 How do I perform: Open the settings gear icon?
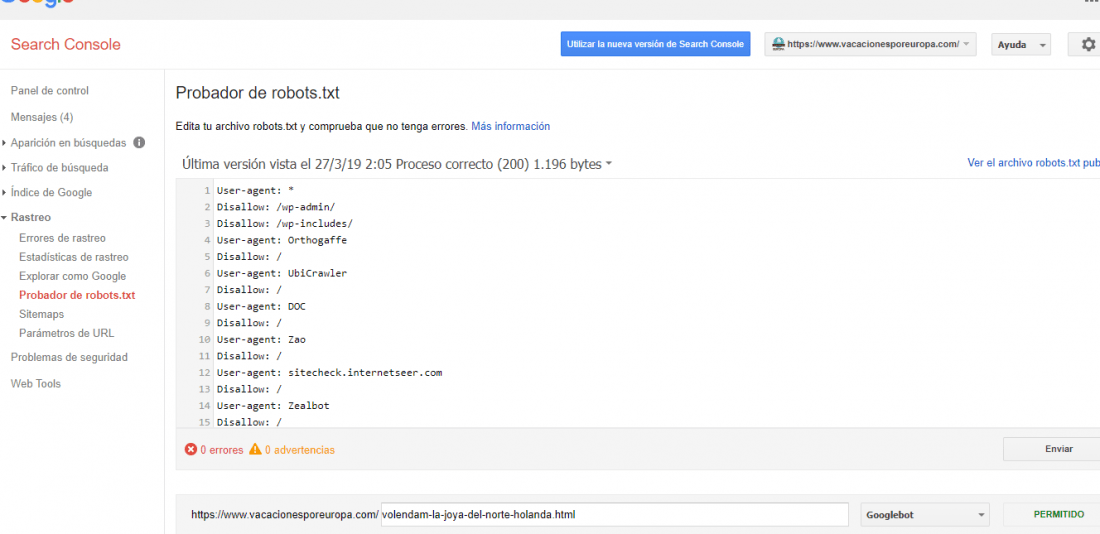tap(1087, 44)
